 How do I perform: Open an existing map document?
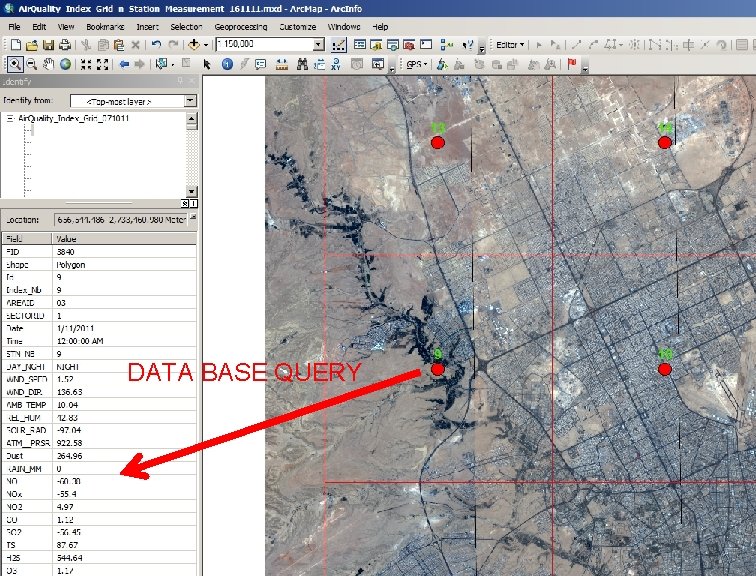[32, 45]
